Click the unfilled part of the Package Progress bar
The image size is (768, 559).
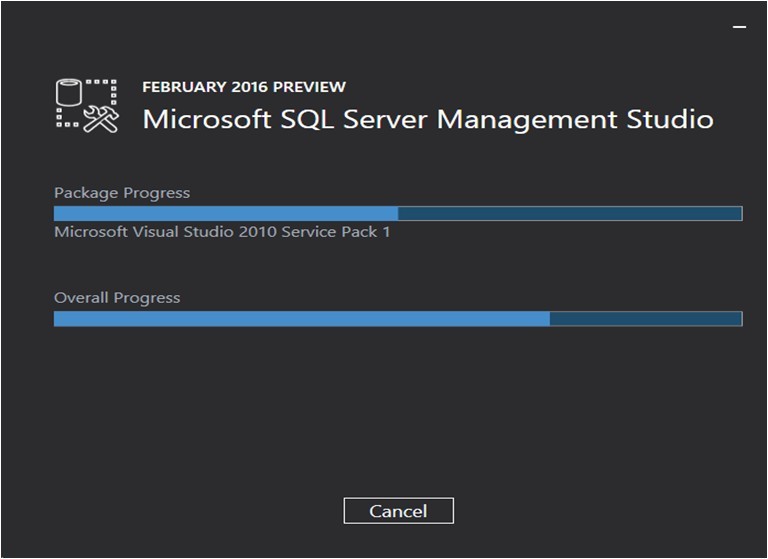coord(570,213)
